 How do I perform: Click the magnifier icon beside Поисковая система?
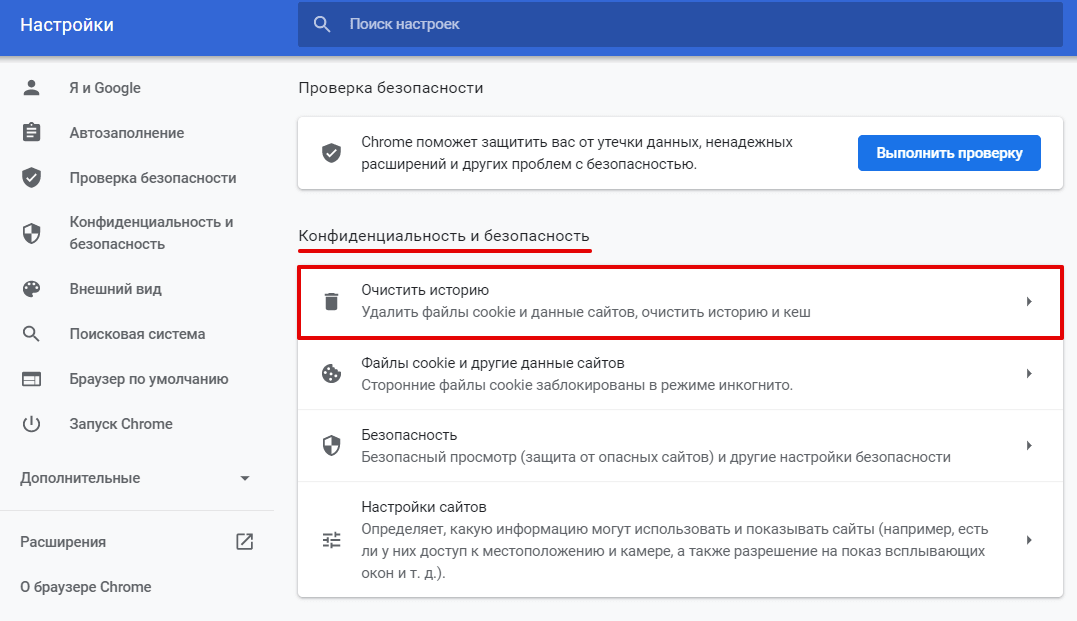(31, 334)
